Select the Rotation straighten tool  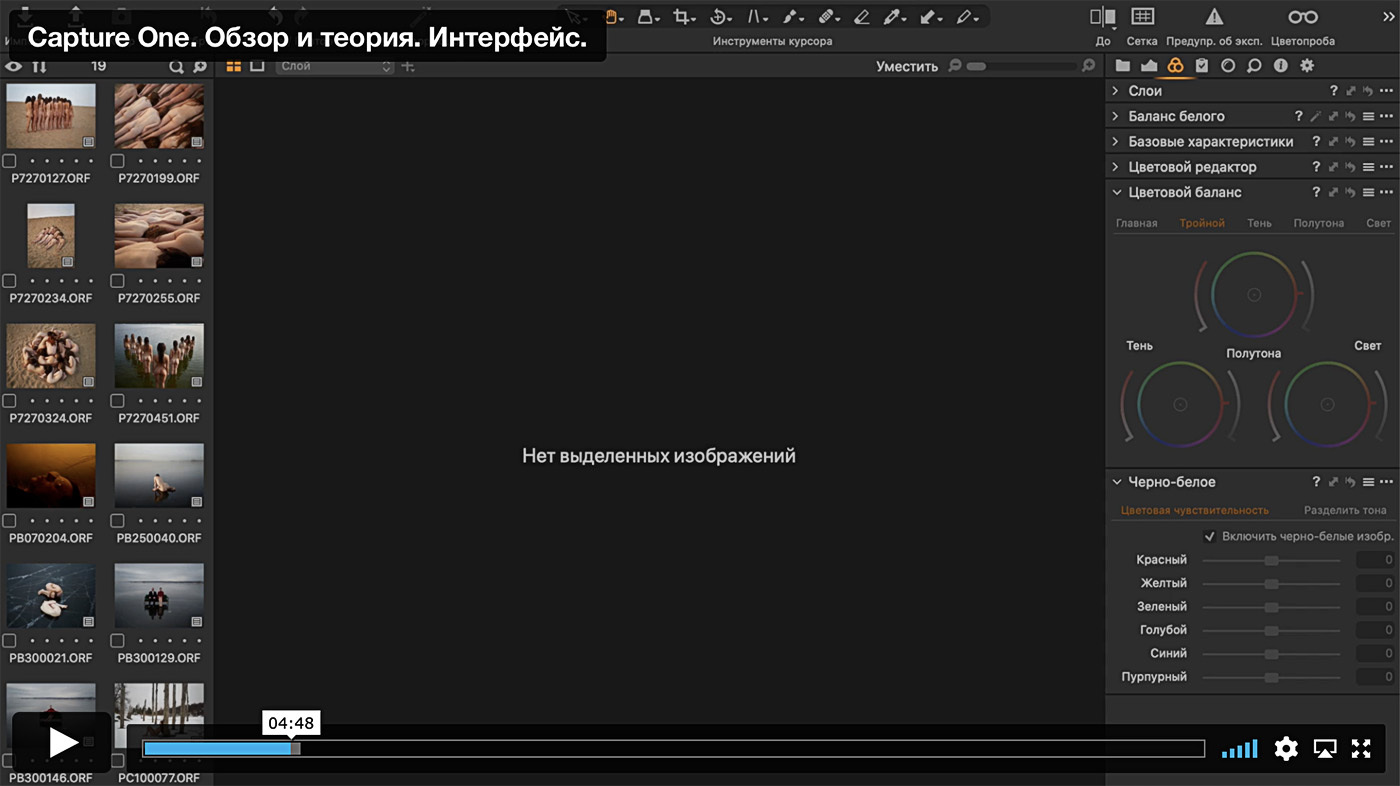pyautogui.click(x=717, y=17)
